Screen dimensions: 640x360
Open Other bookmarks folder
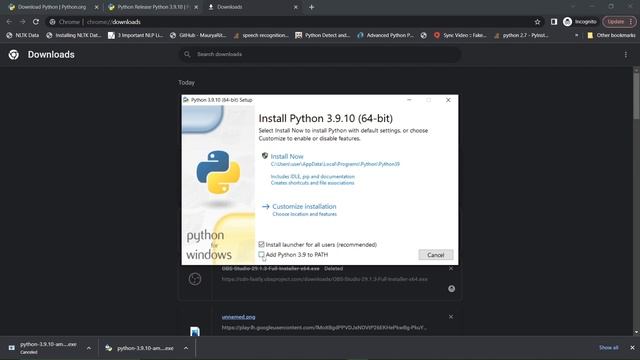click(611, 36)
